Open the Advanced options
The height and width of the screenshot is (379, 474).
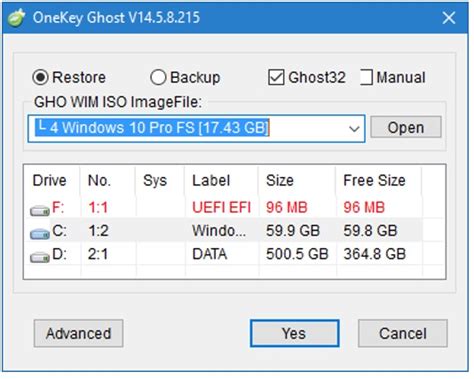click(78, 333)
